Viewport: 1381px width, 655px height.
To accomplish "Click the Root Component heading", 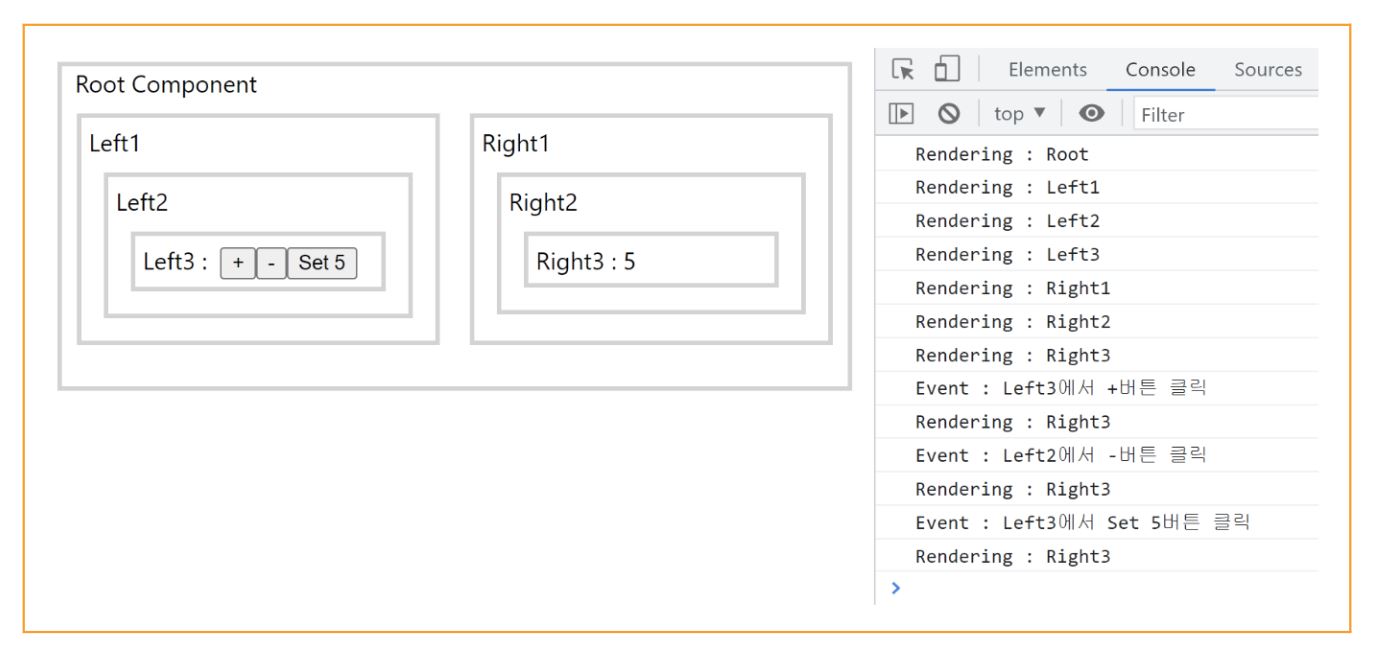I will pos(167,86).
